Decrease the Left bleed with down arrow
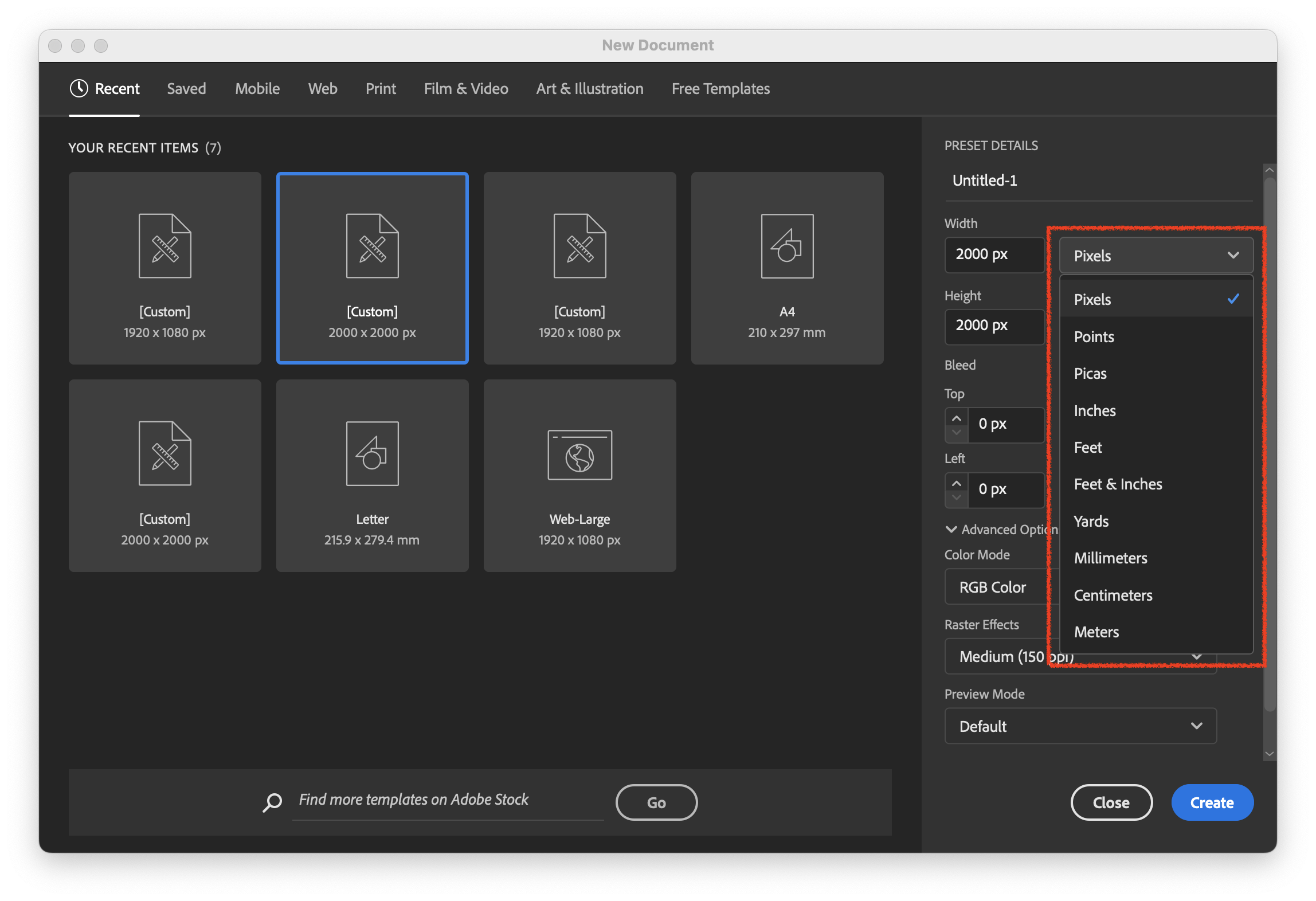 tap(957, 497)
